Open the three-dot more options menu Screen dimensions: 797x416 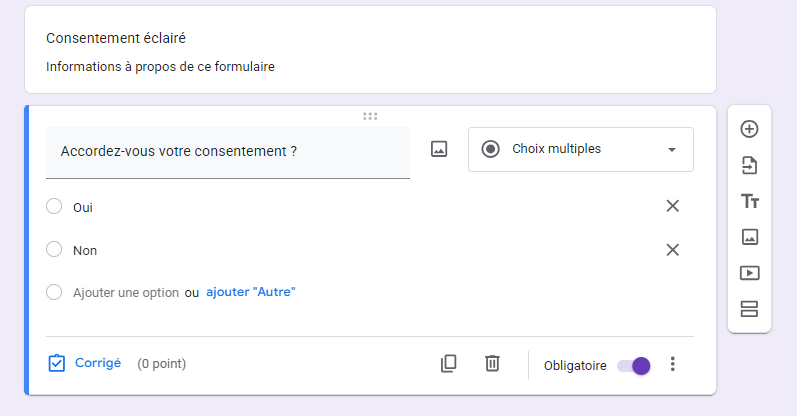673,364
